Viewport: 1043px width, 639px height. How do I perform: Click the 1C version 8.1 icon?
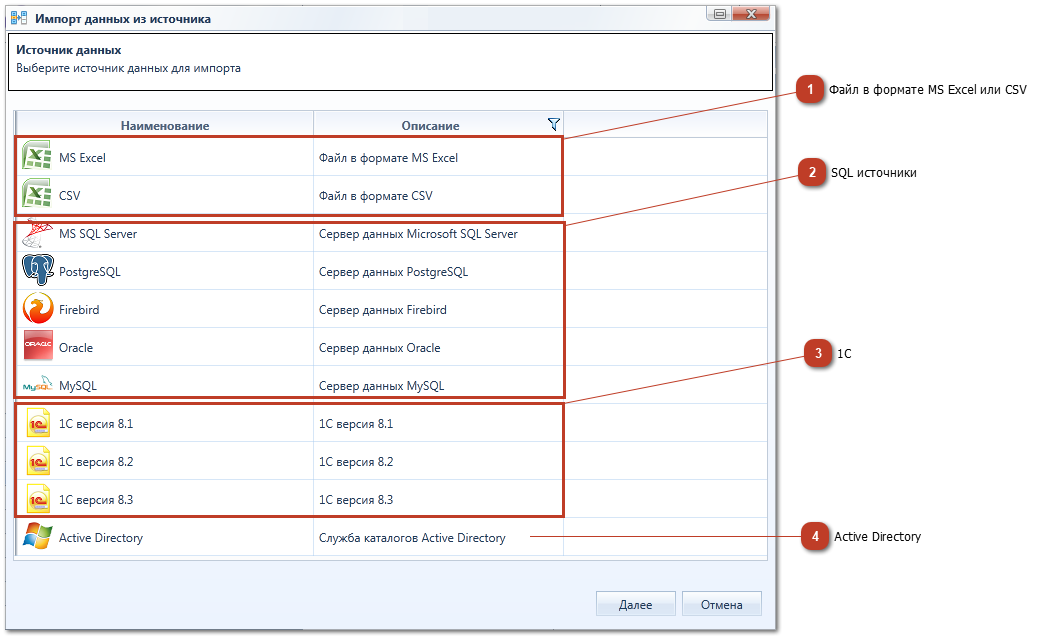(x=38, y=423)
